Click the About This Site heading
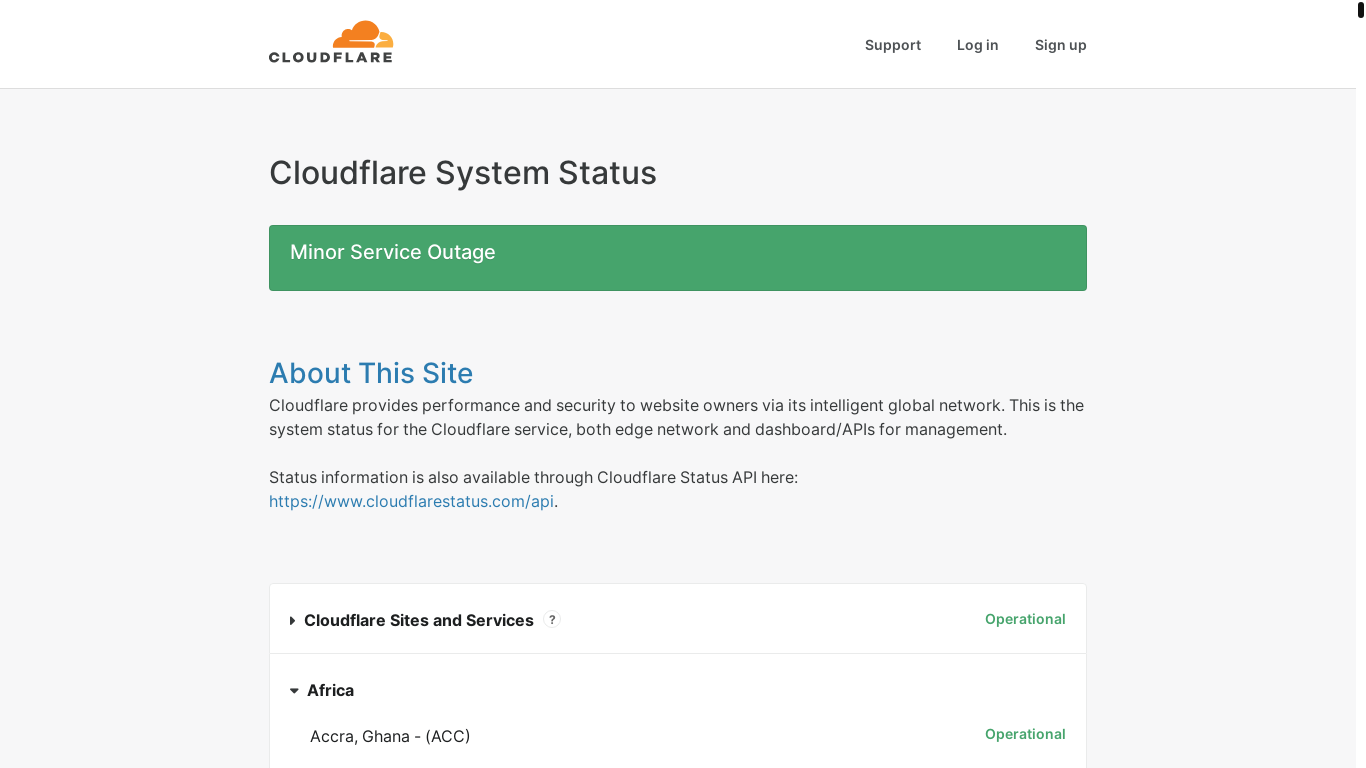Viewport: 1366px width, 768px height. point(371,373)
